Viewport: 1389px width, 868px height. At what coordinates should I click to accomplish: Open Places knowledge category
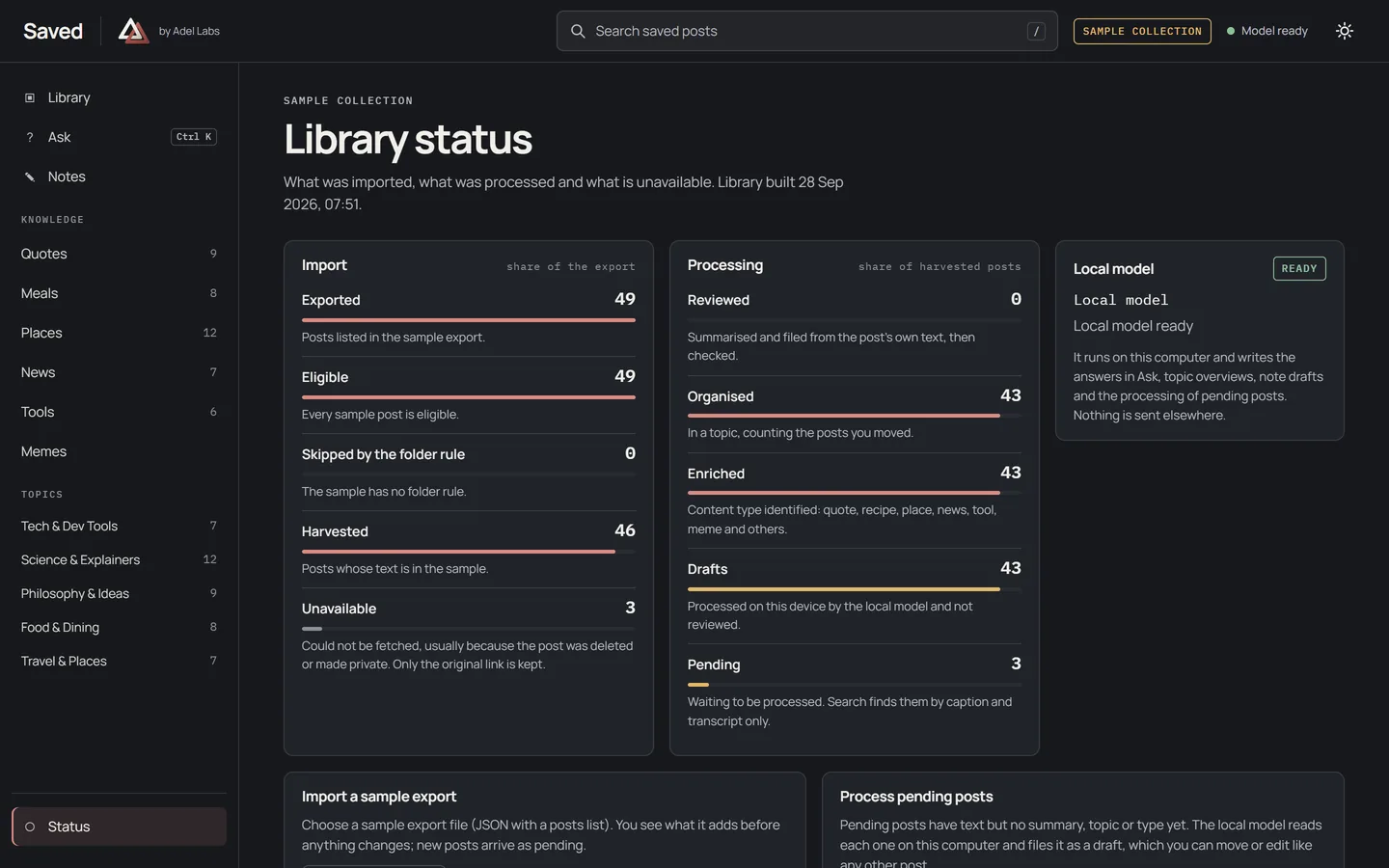(x=119, y=333)
